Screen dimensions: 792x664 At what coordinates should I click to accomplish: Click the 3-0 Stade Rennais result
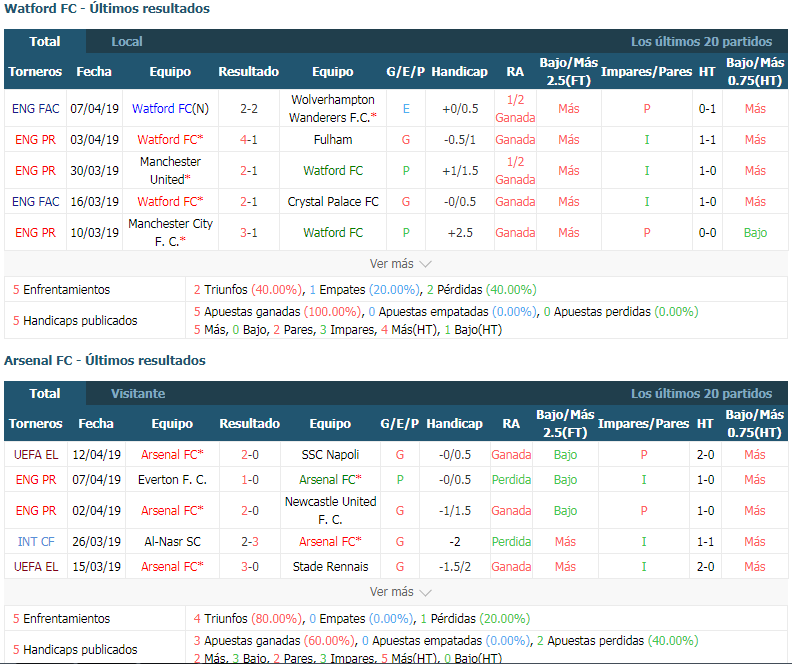[250, 567]
